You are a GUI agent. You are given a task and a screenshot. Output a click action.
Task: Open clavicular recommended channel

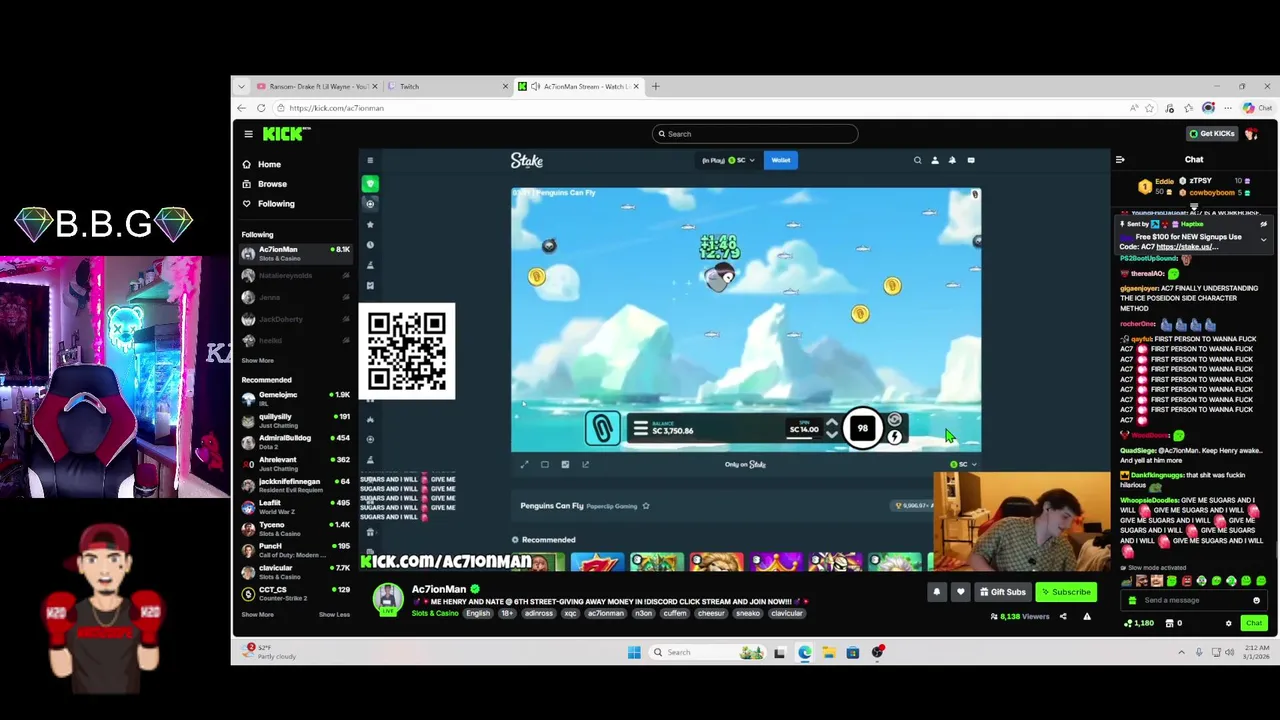tap(296, 571)
